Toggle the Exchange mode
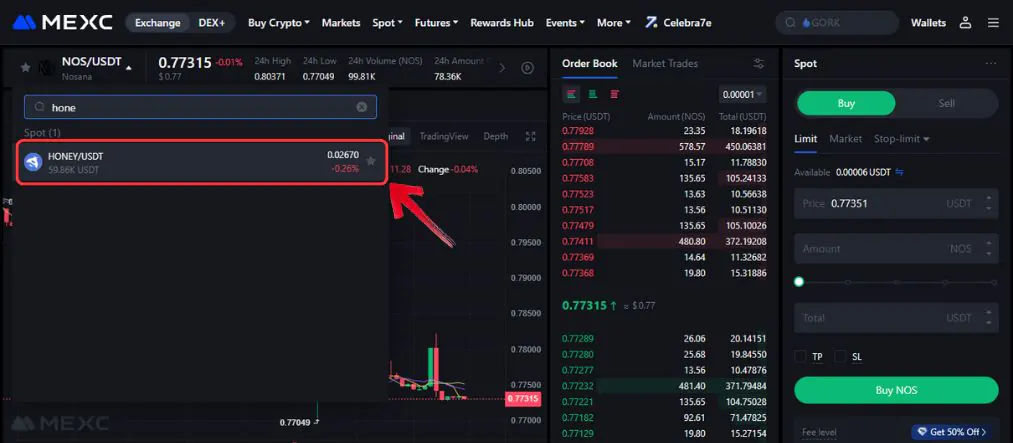The height and width of the screenshot is (443, 1013). [x=158, y=23]
